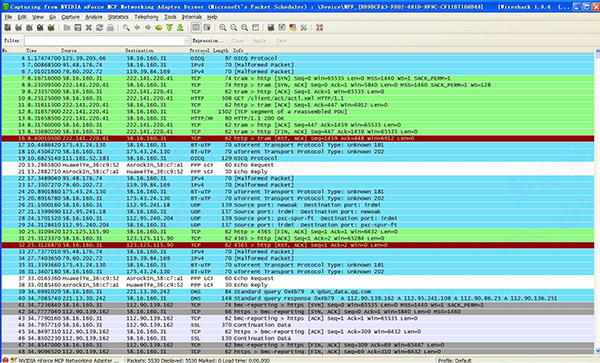Select packet 13 HTTP/1.1 200 OK row
The height and width of the screenshot is (363, 600).
pos(298,118)
